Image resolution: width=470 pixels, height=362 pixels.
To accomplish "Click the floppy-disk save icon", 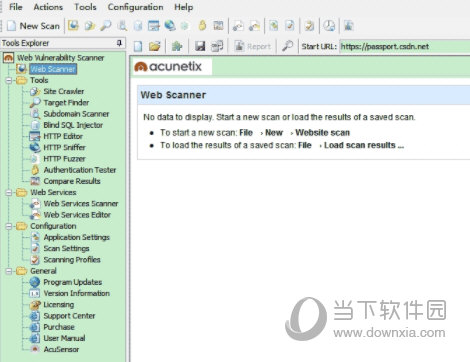I will click(x=200, y=46).
